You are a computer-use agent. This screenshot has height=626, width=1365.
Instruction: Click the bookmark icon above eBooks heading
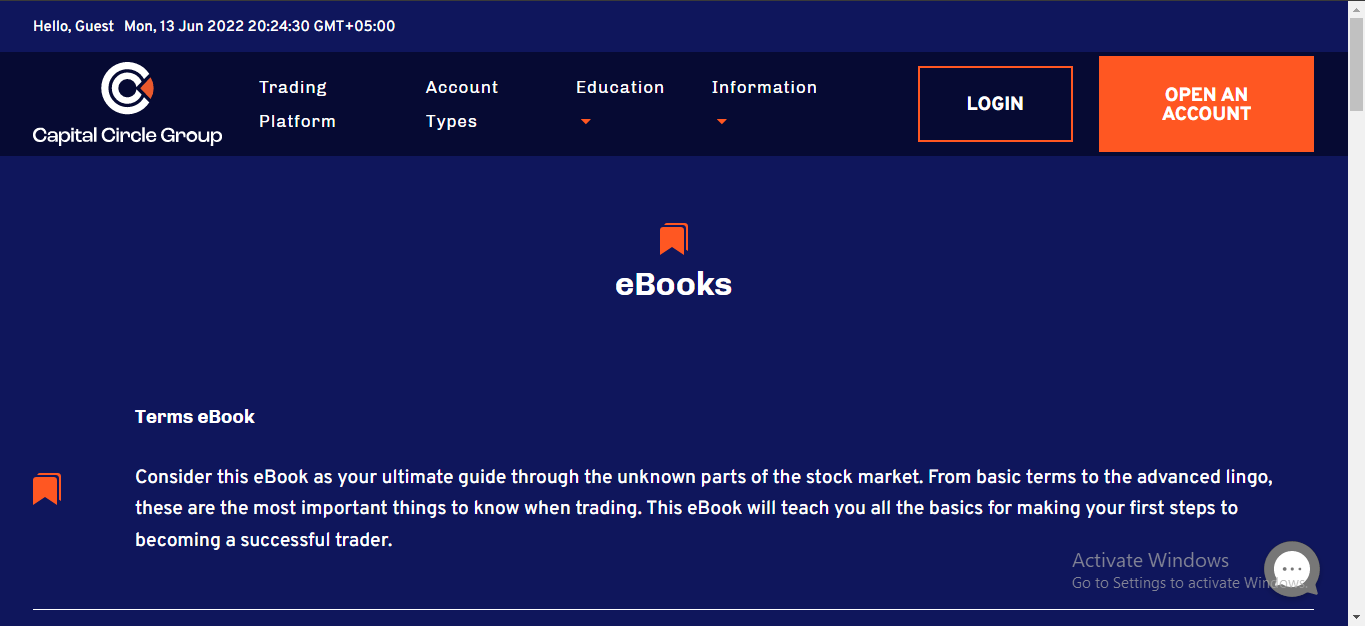point(673,239)
